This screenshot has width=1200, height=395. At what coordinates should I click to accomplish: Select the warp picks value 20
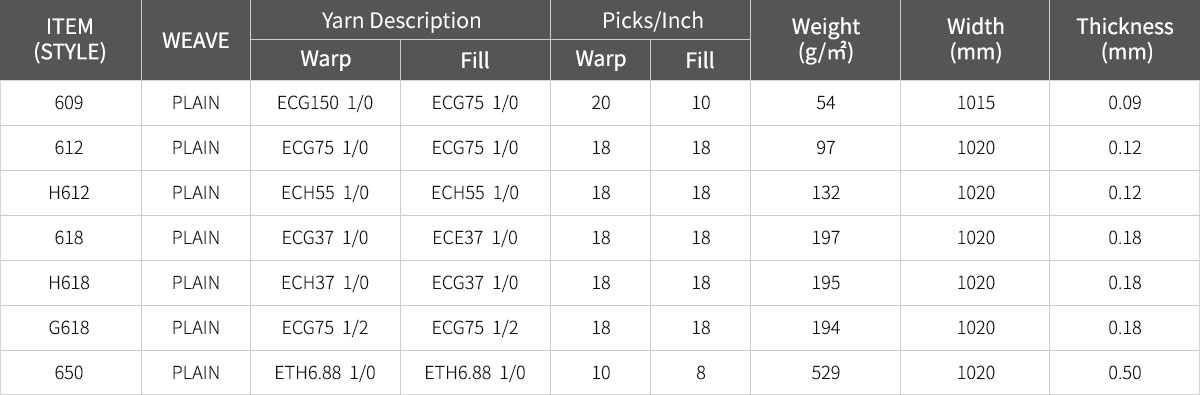point(601,103)
